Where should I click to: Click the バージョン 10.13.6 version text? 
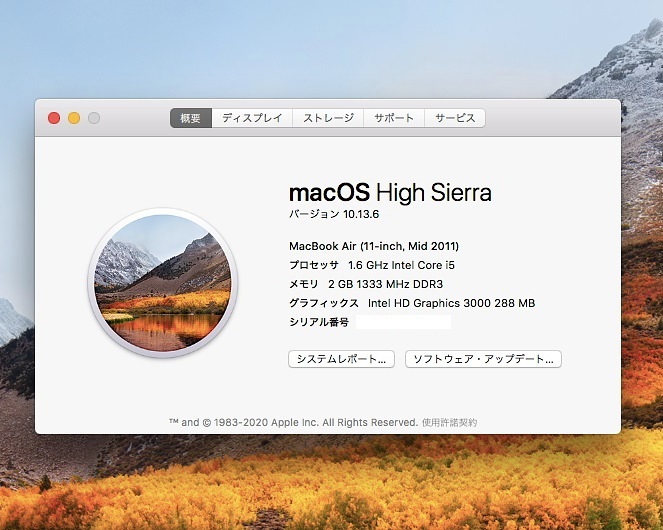coord(334,214)
